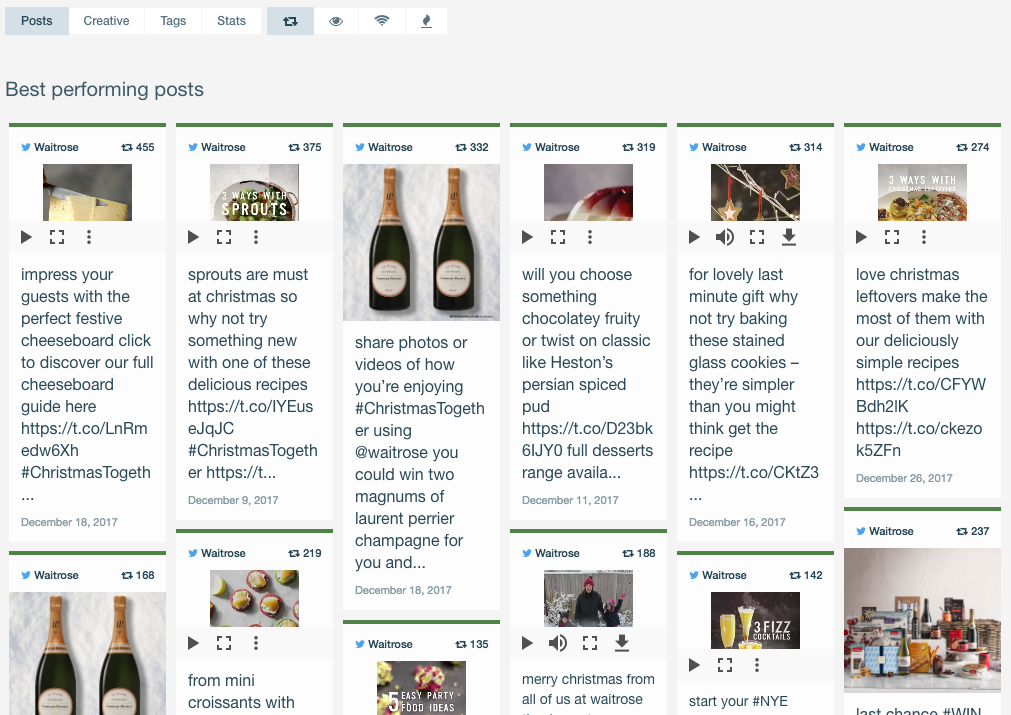Image resolution: width=1011 pixels, height=715 pixels.
Task: Click the flame engagement sort icon
Action: 427,21
